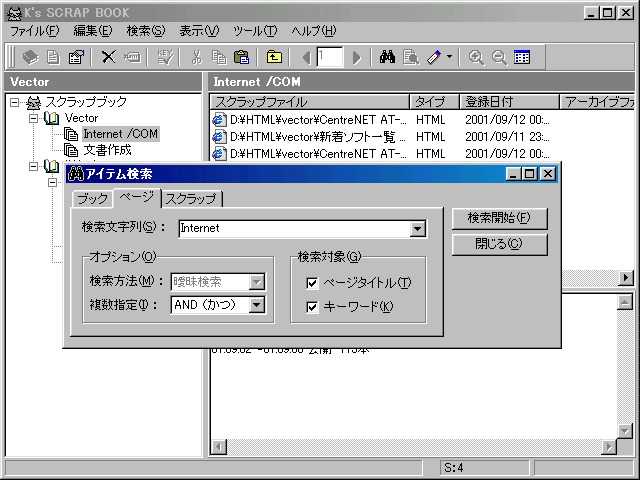
Task: Click the binoculars search toolbar icon
Action: tap(388, 57)
